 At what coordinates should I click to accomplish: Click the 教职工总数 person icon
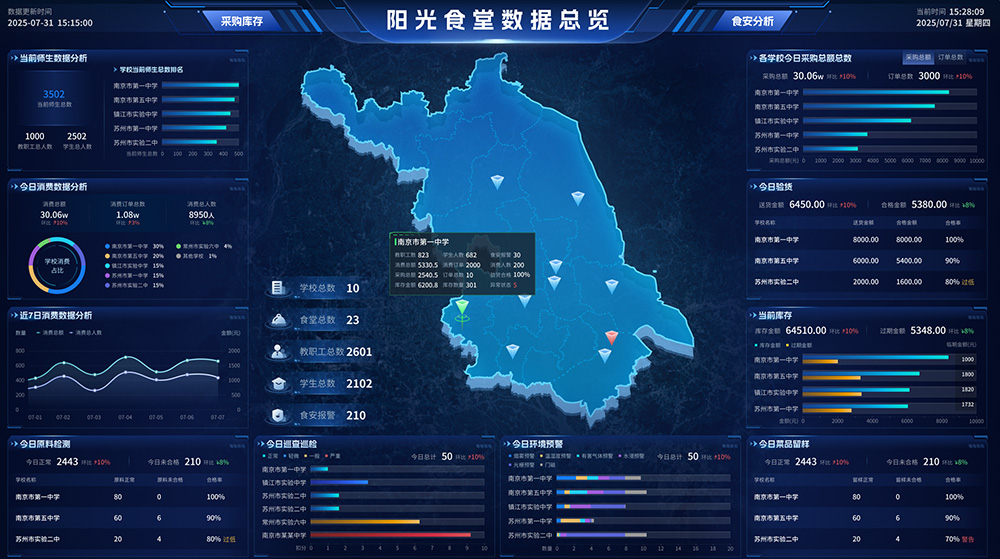[278, 352]
